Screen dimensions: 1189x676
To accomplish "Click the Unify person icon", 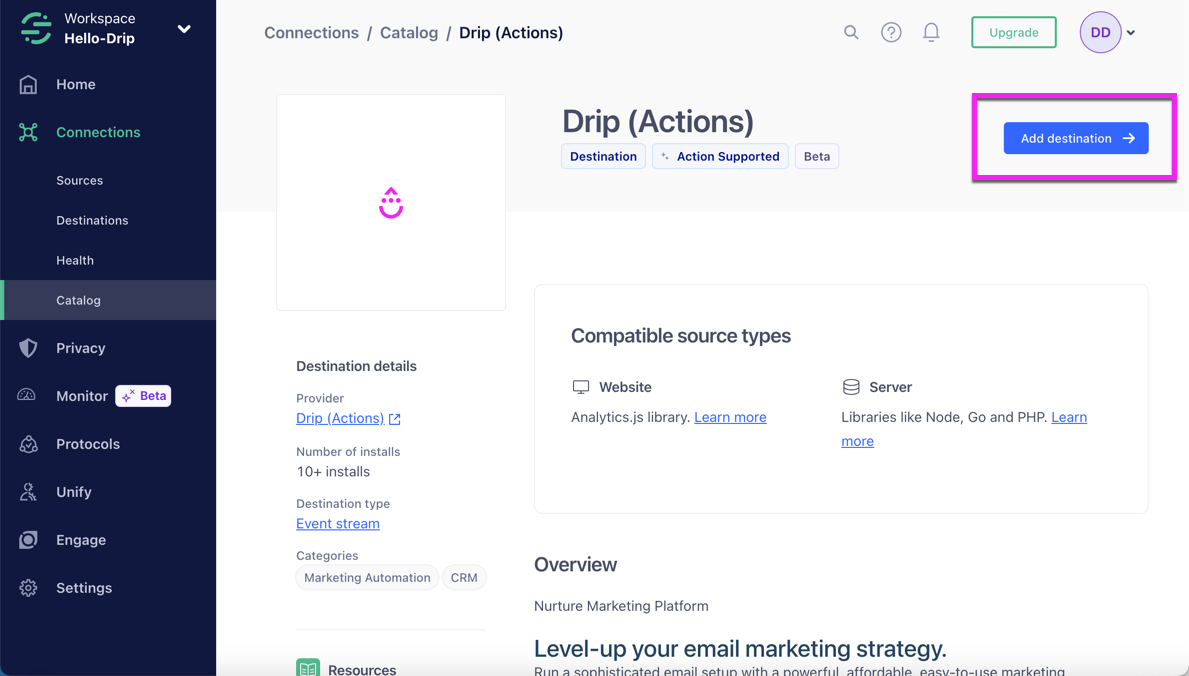I will click(x=28, y=492).
